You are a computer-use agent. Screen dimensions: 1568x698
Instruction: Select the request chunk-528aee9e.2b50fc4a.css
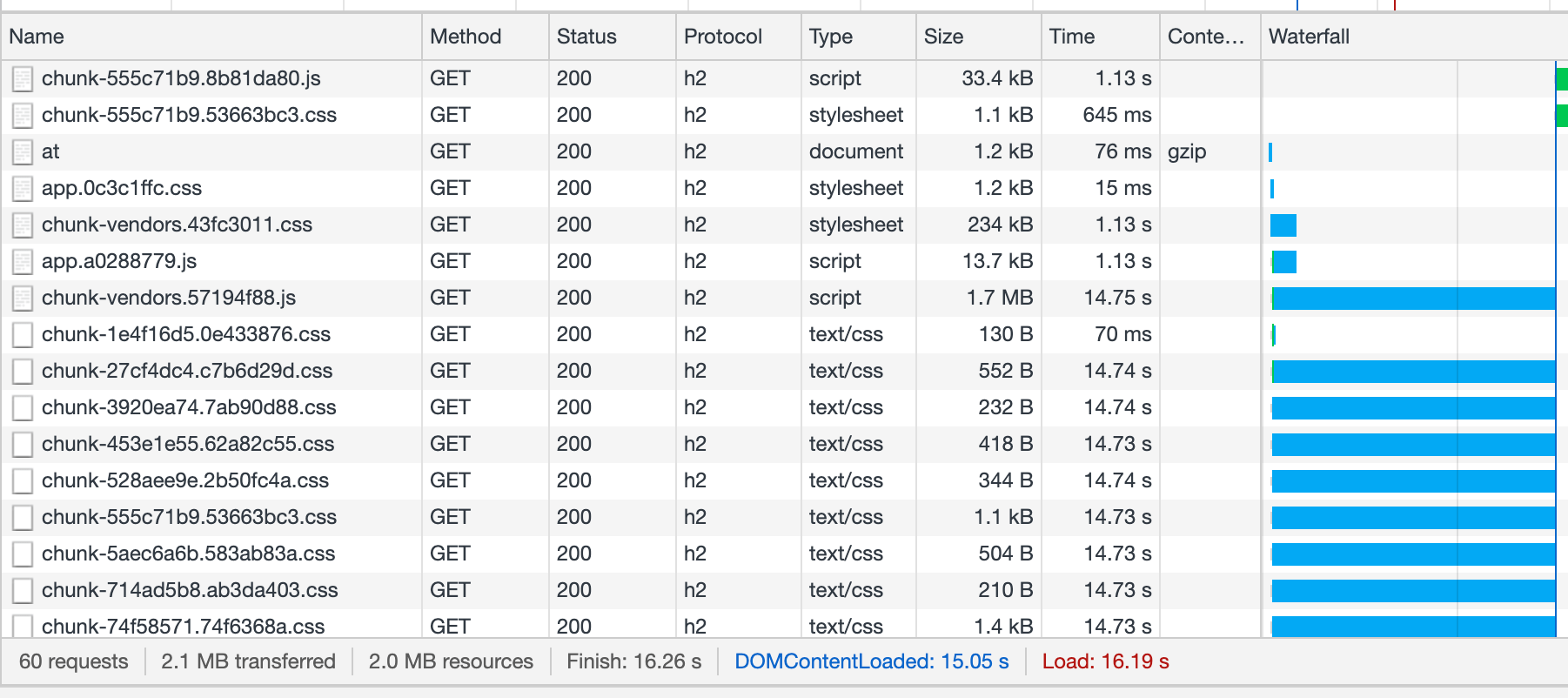(185, 480)
